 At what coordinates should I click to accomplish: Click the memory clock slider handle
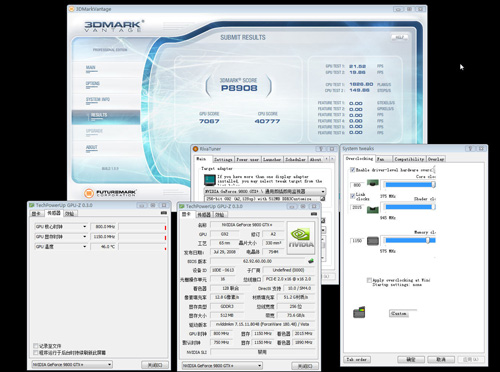tap(428, 240)
